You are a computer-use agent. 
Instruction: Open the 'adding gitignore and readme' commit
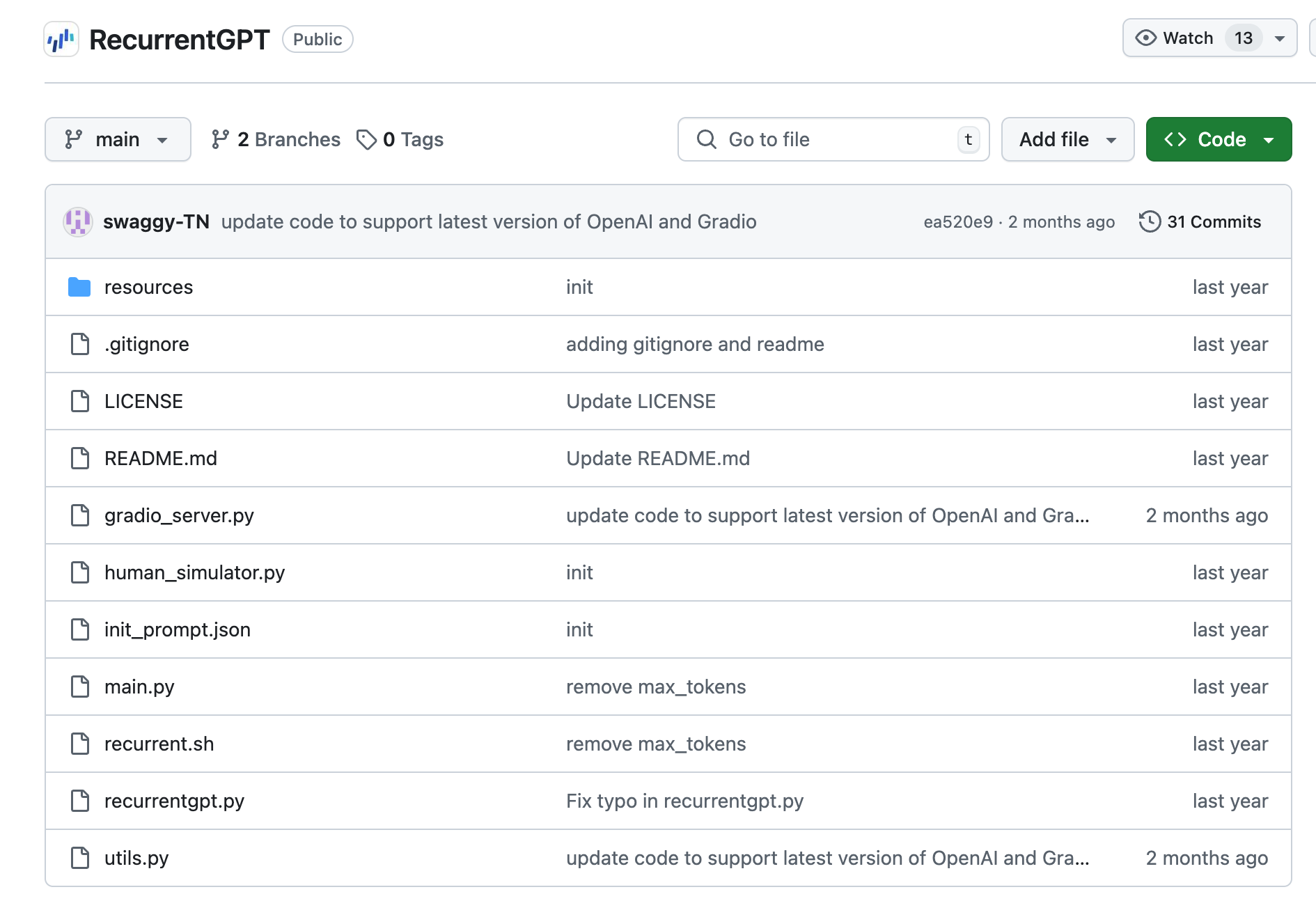(695, 344)
